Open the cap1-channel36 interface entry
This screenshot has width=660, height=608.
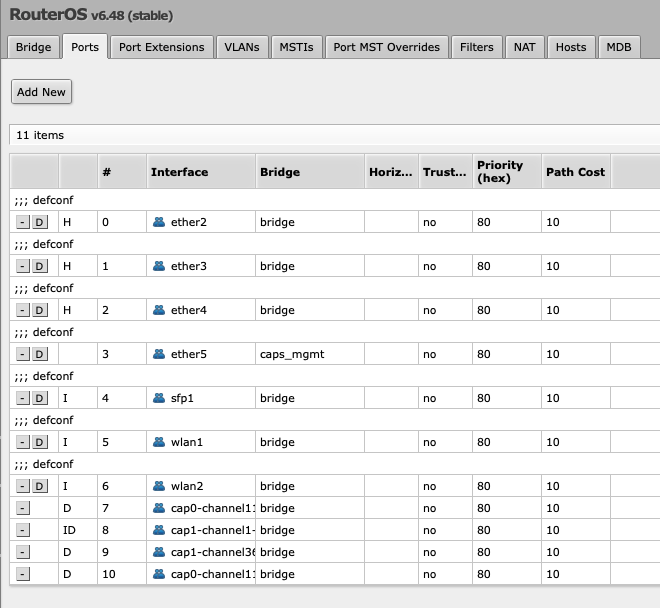point(212,552)
